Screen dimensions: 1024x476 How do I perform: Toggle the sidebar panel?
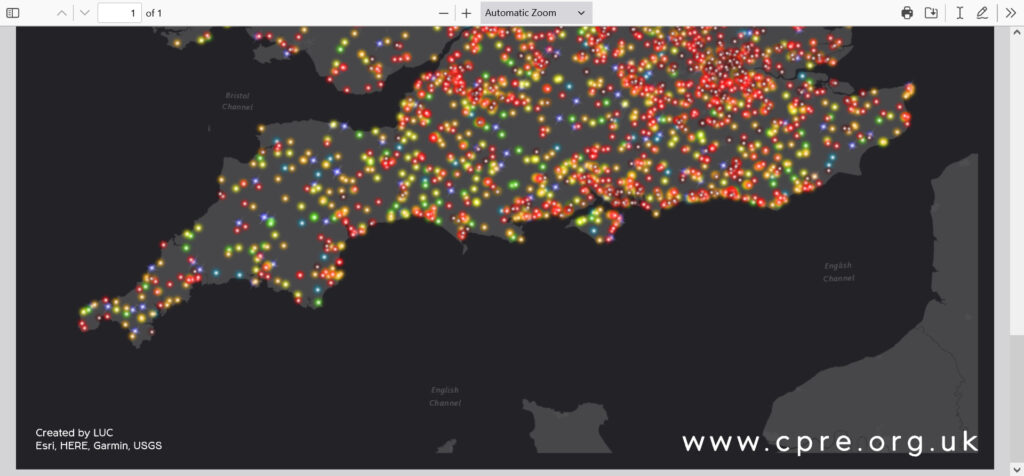[x=13, y=13]
